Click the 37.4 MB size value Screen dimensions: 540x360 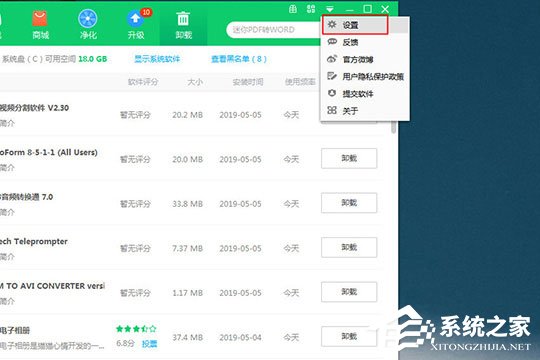click(x=188, y=337)
